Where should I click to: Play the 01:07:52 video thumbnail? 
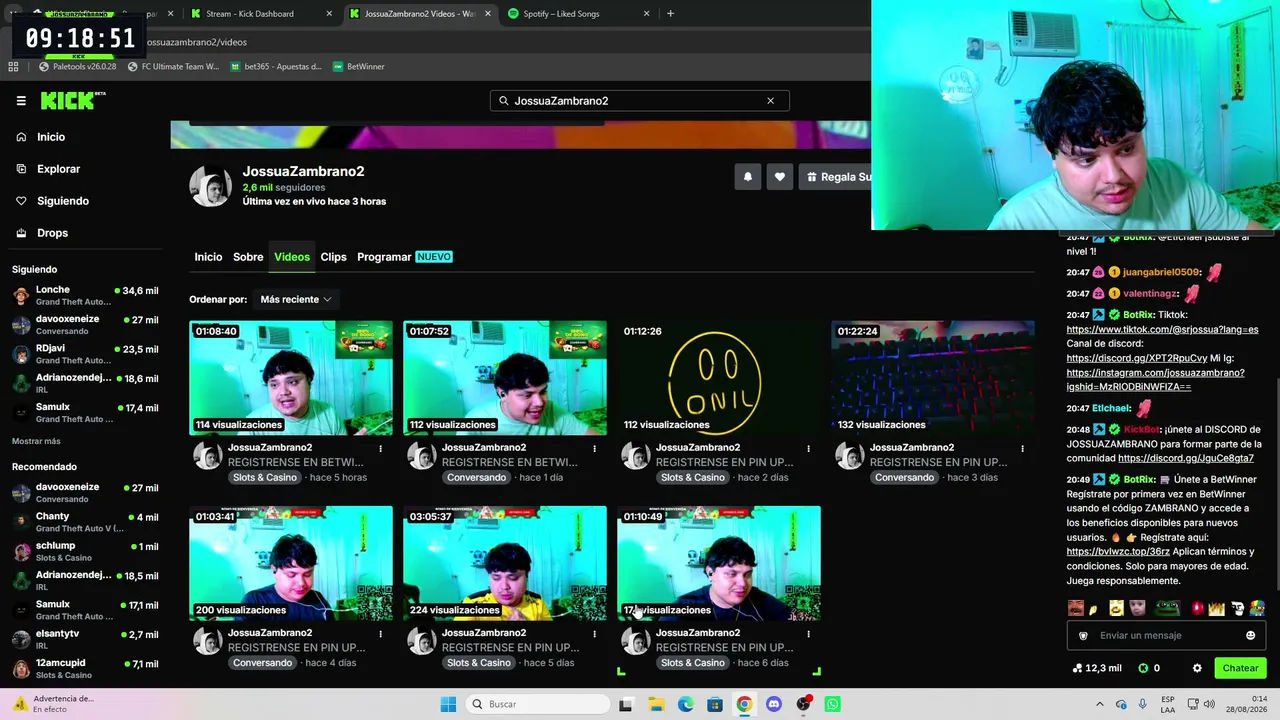coord(505,378)
